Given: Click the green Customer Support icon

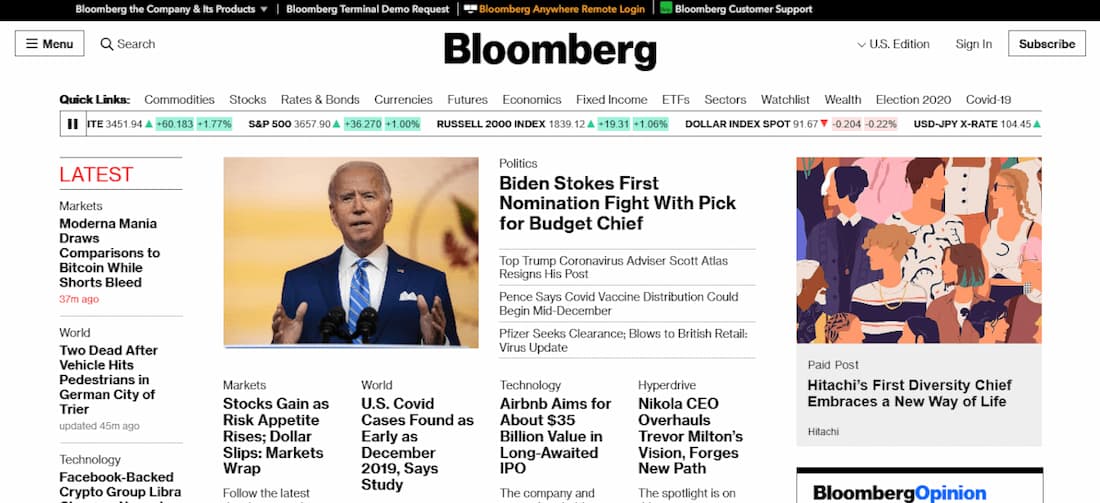Looking at the screenshot, I should click(666, 9).
